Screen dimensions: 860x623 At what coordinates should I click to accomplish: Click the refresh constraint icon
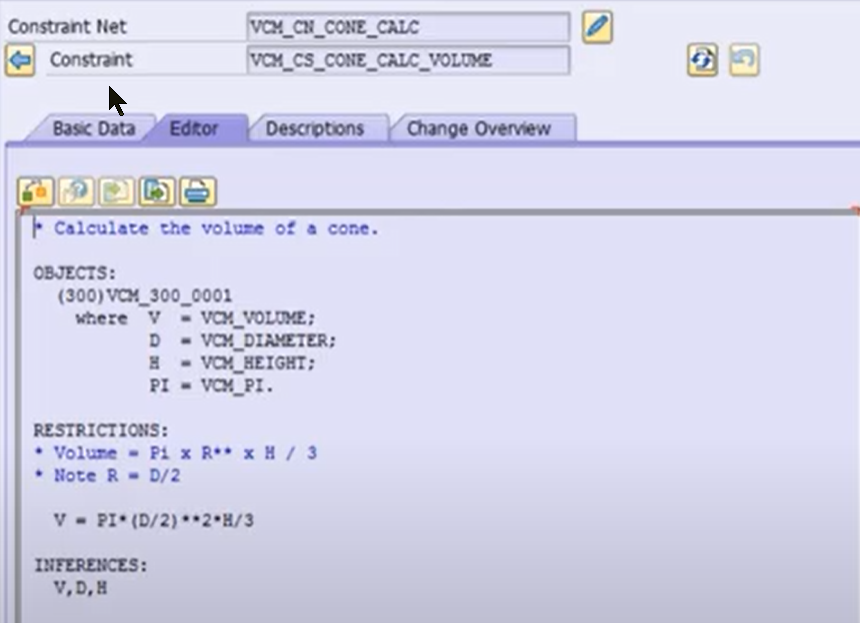point(703,60)
